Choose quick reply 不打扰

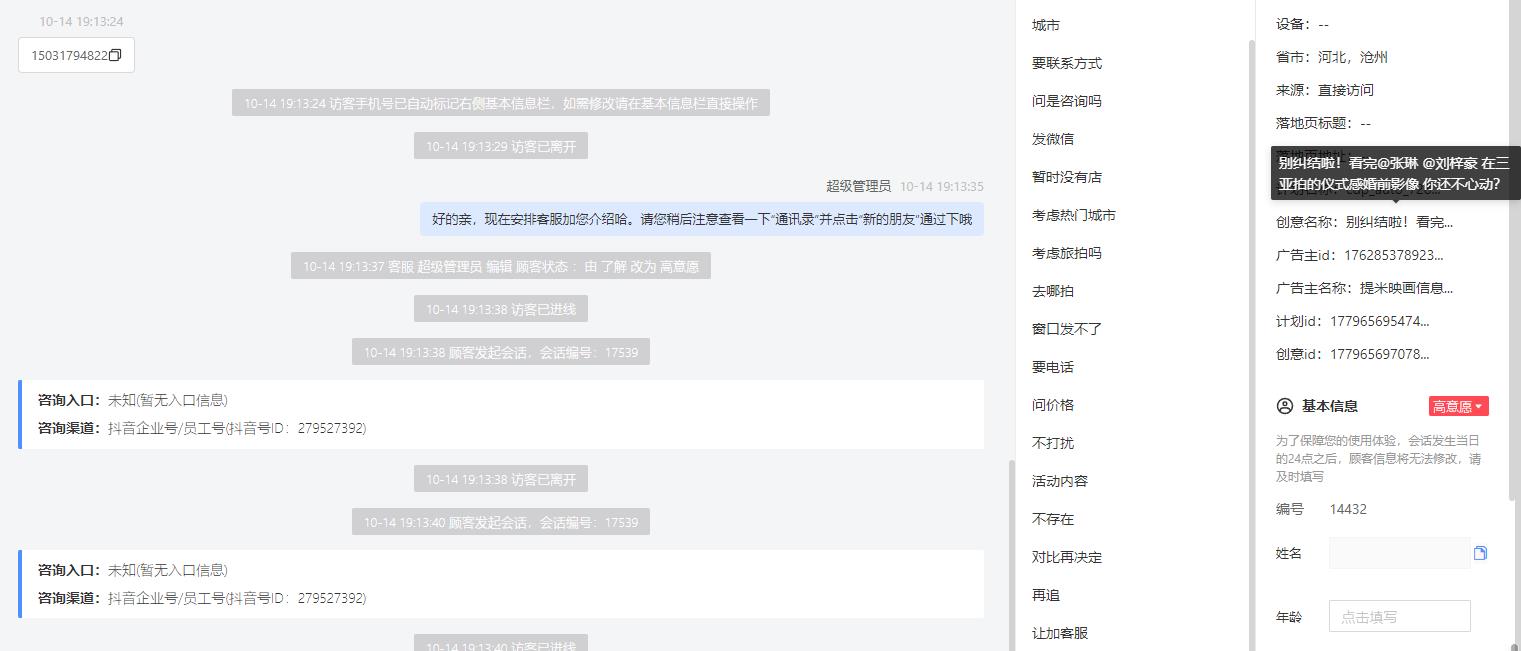pos(1053,443)
